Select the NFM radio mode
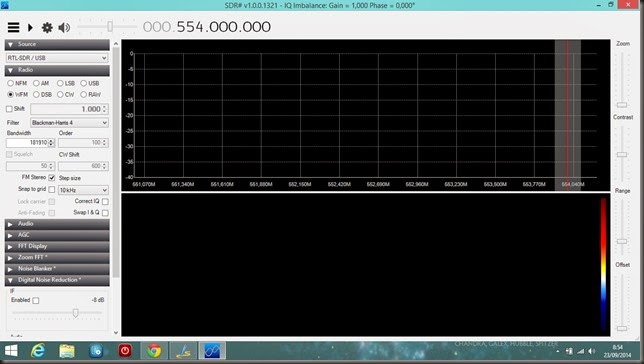The width and height of the screenshot is (644, 364). (x=17, y=83)
